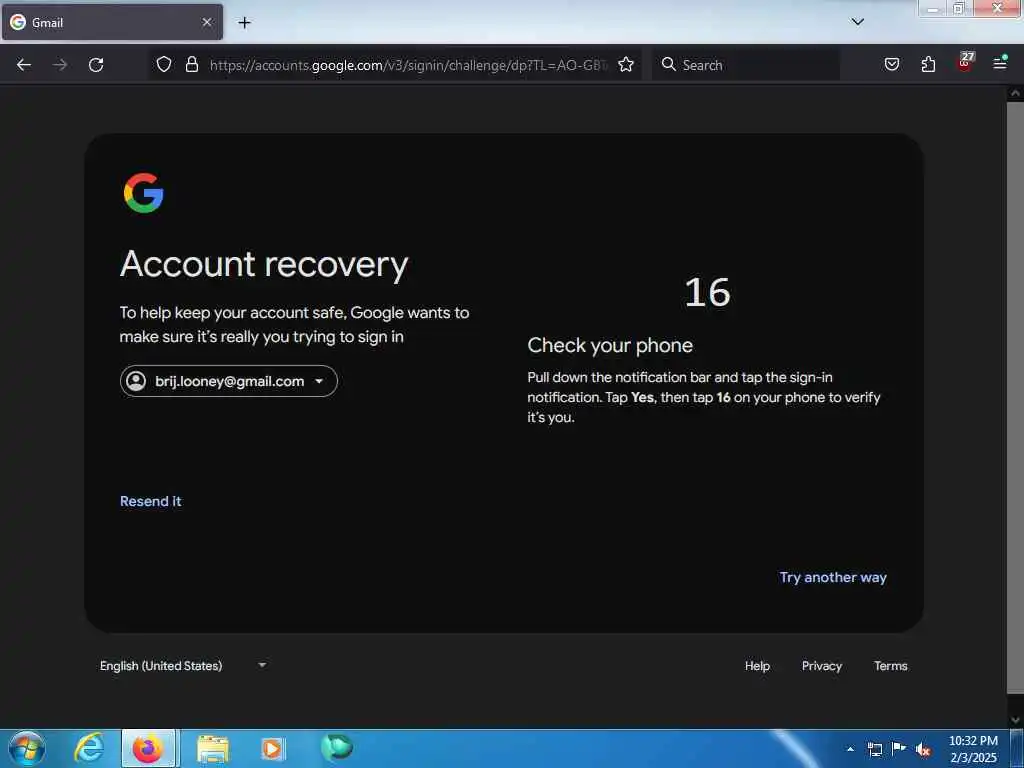Click the muted volume tray icon
Screen dimensions: 1024x768
point(923,750)
